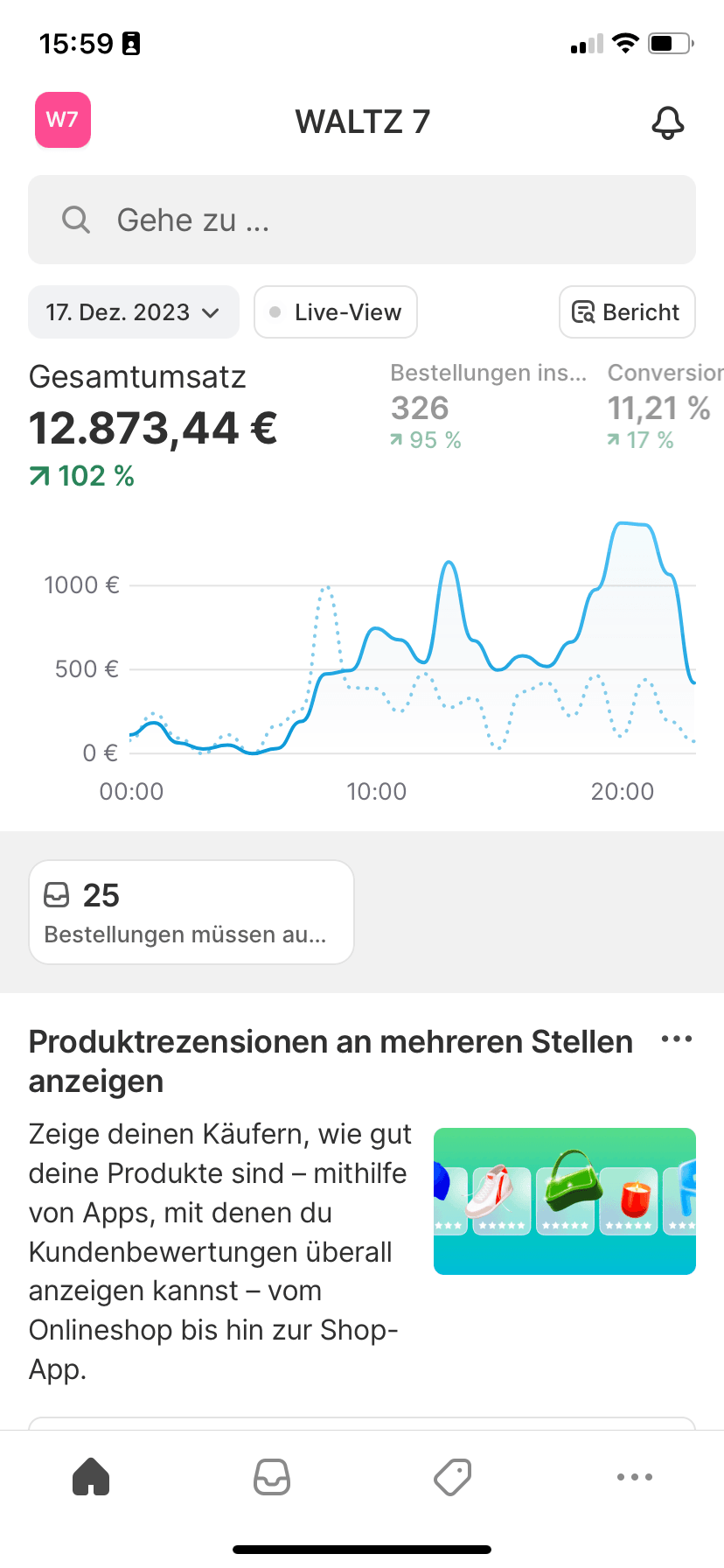Screen dimensions: 724x1568
Task: Open 25 Bestellungen müssen card
Action: tap(191, 913)
